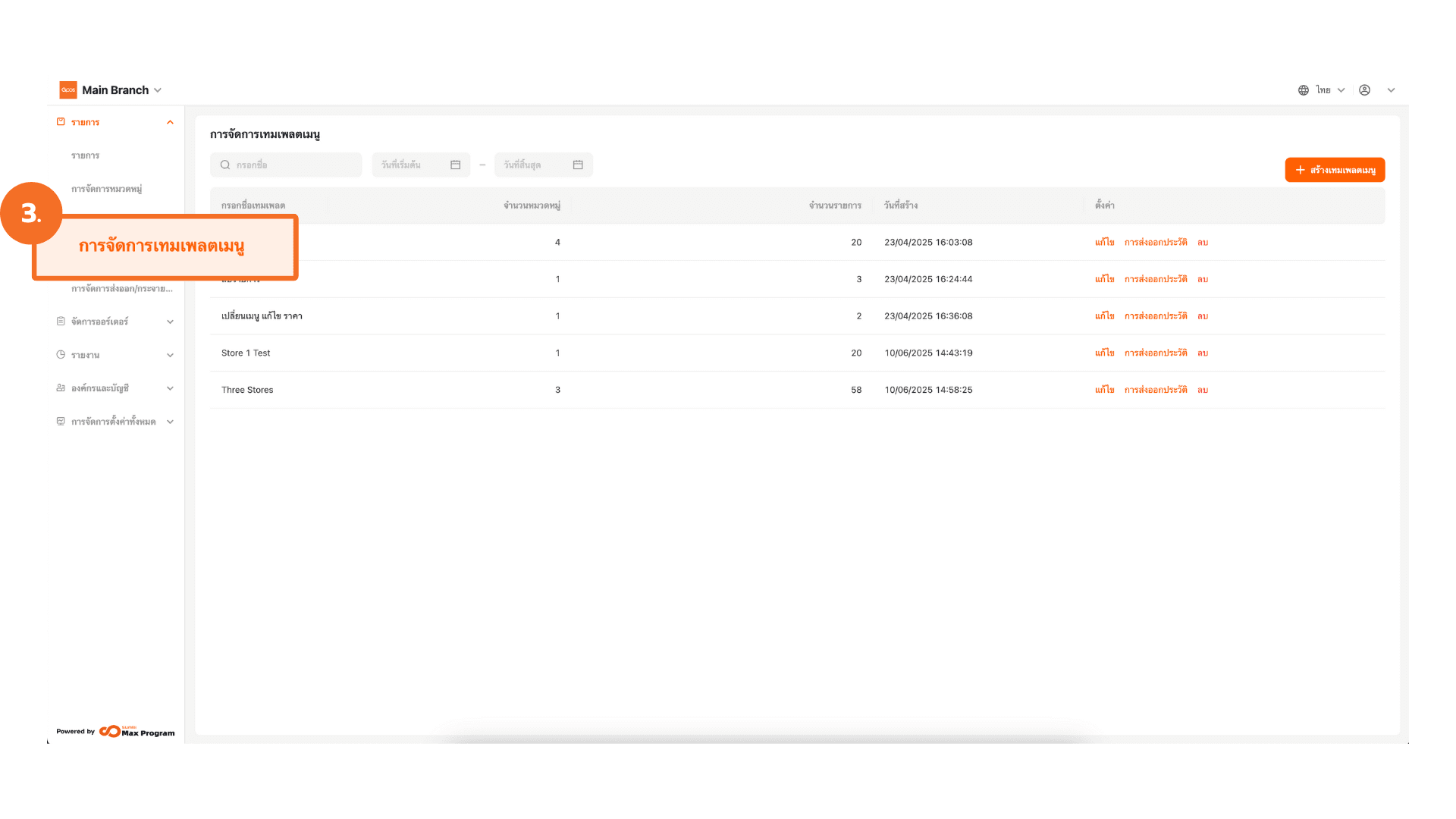This screenshot has width=1456, height=819.
Task: Click ลบ for Store 1 Test row
Action: point(1202,353)
